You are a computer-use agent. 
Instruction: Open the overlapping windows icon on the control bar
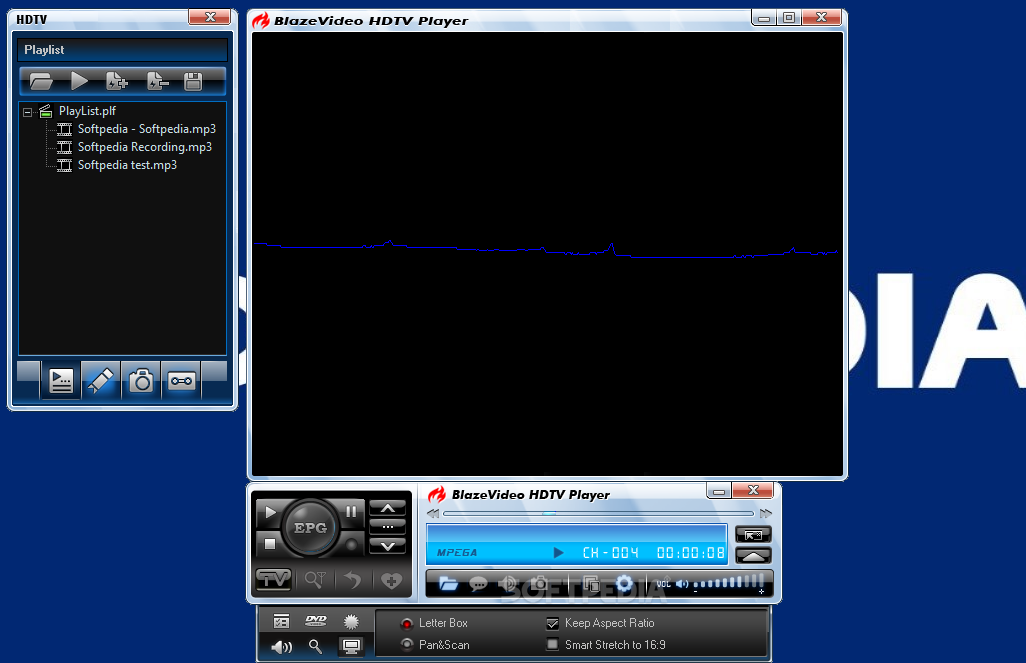[592, 583]
